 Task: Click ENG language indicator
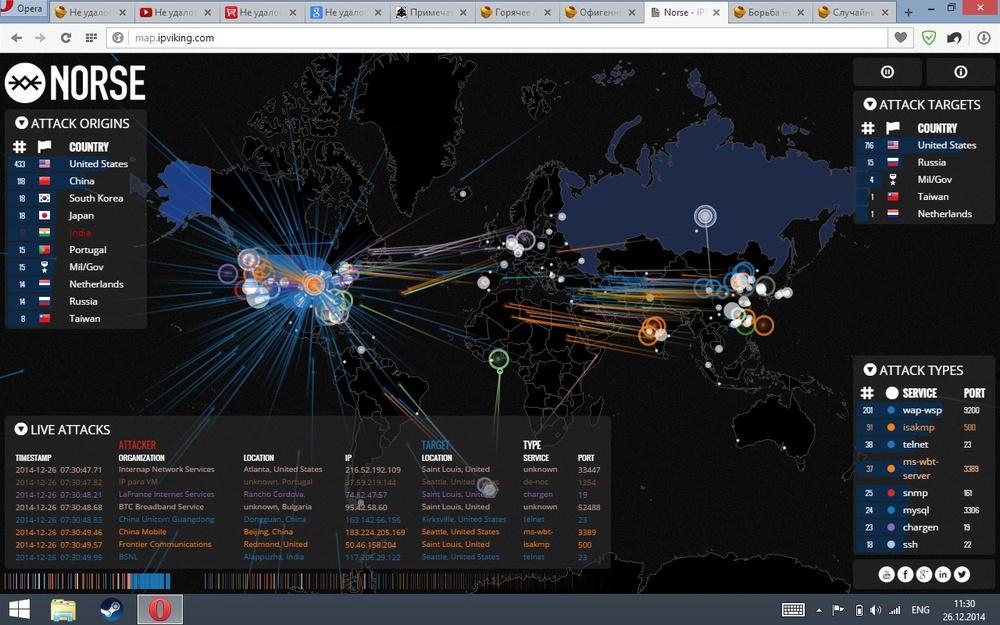(920, 610)
